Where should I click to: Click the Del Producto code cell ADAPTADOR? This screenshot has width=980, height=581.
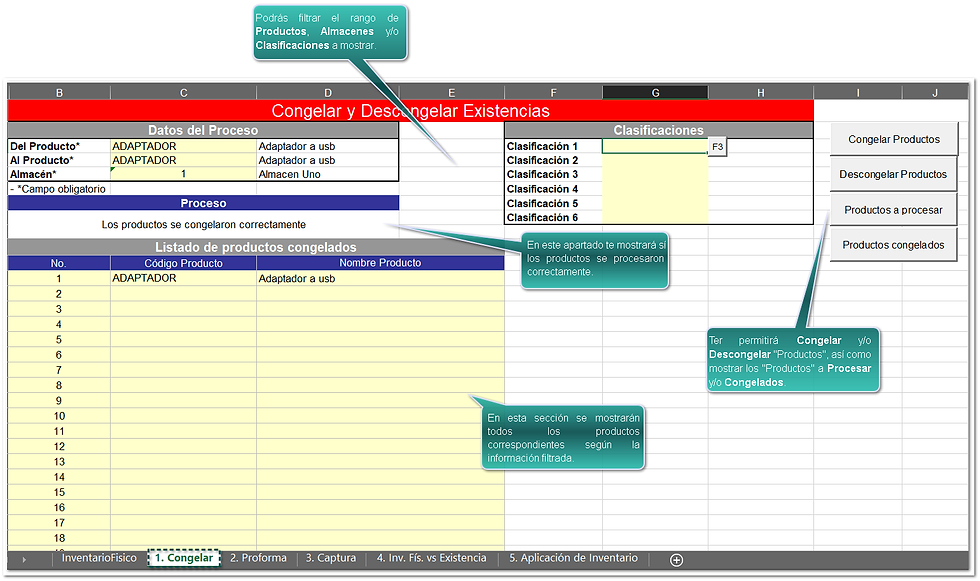(183, 146)
